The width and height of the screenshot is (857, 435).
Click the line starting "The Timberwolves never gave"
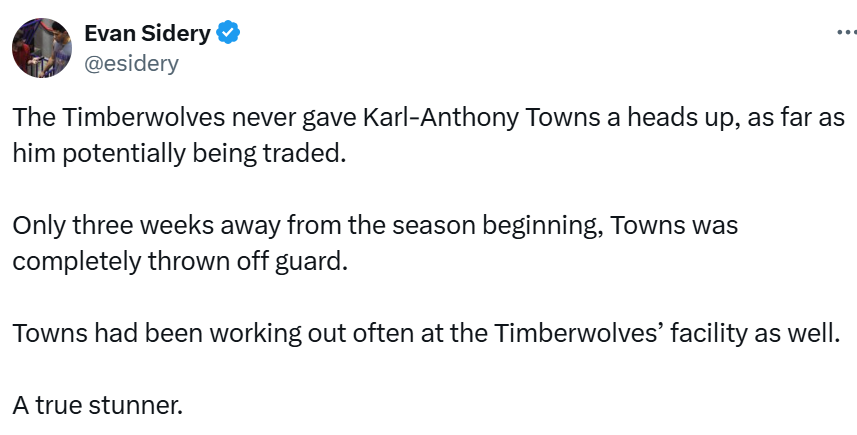(428, 117)
